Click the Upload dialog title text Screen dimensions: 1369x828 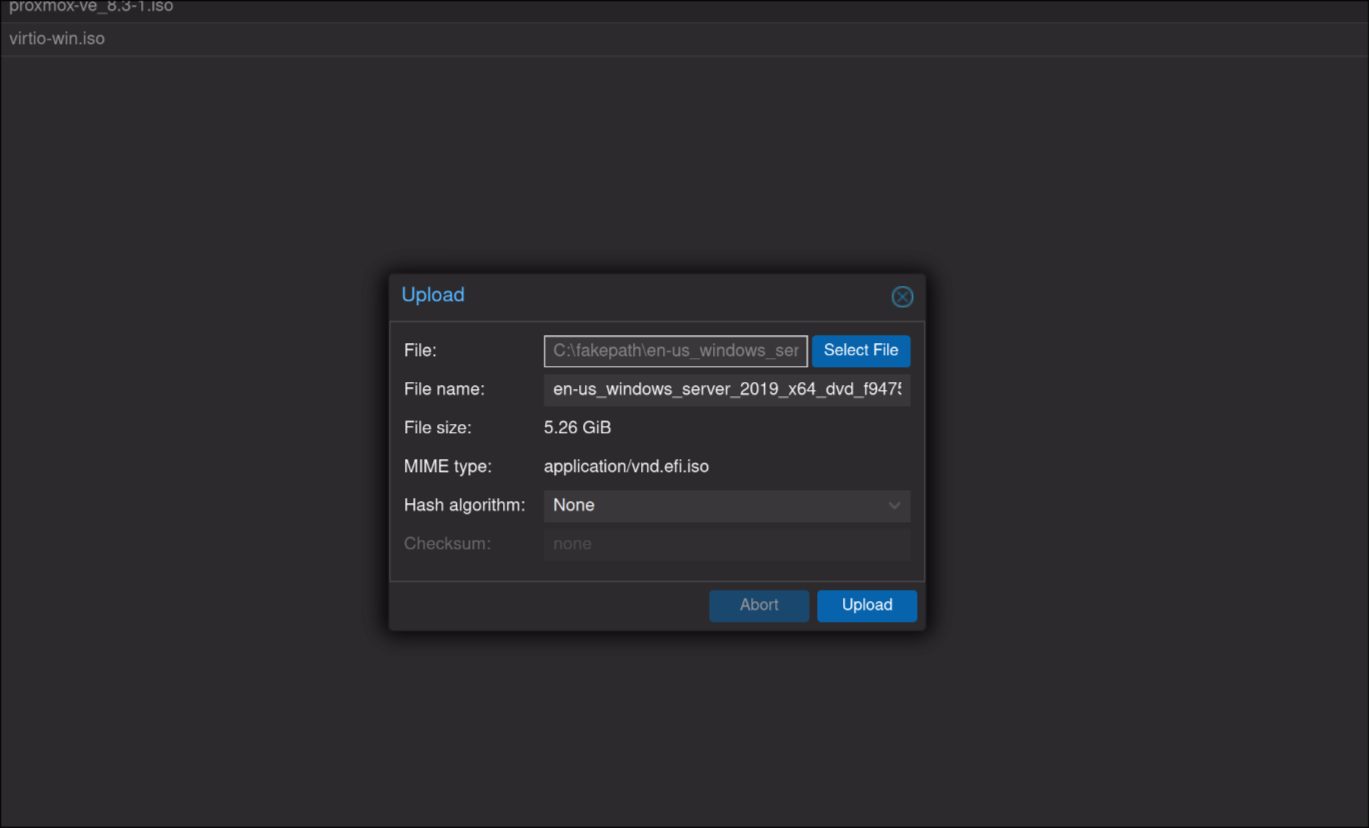433,295
